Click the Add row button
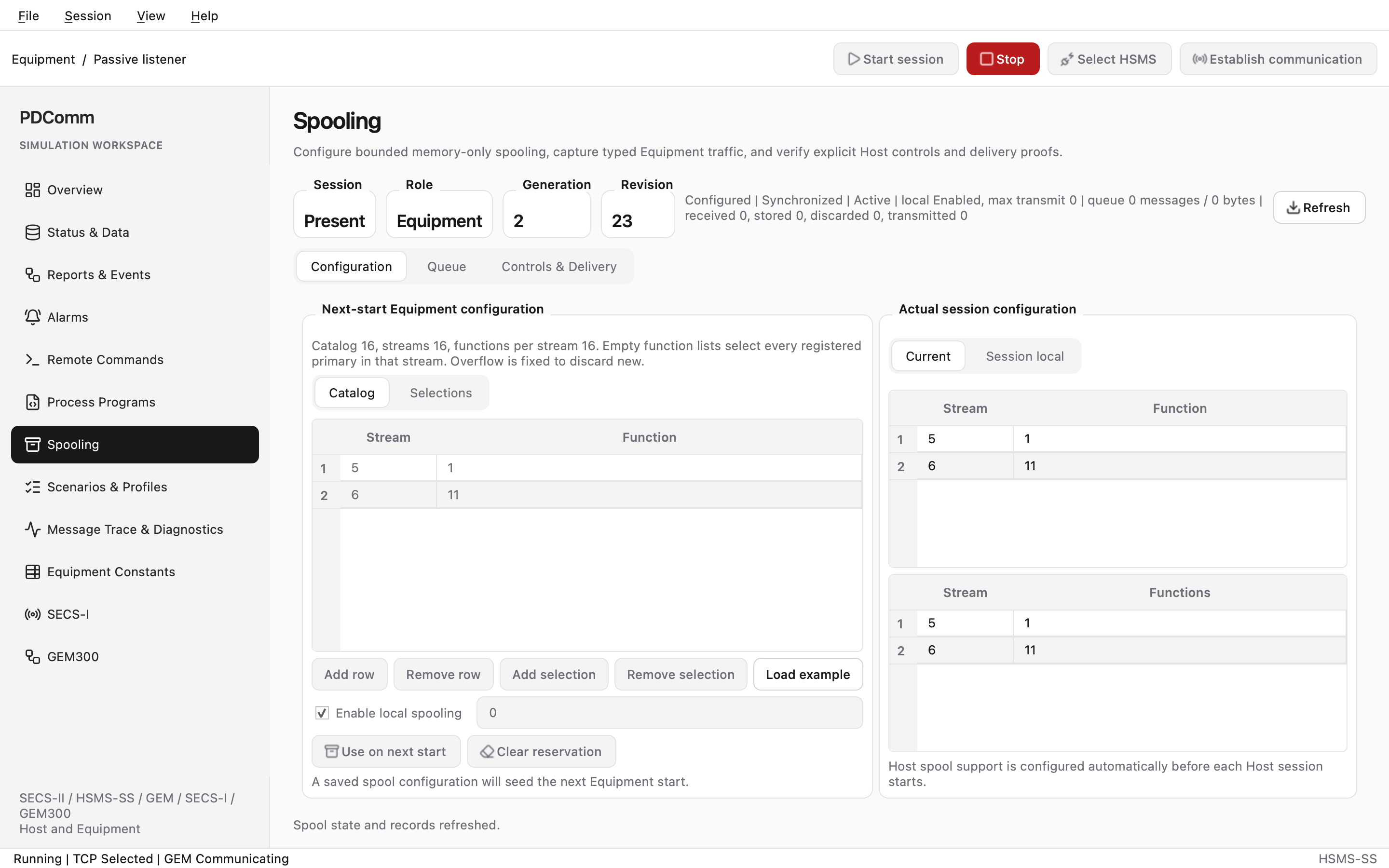 coord(349,675)
